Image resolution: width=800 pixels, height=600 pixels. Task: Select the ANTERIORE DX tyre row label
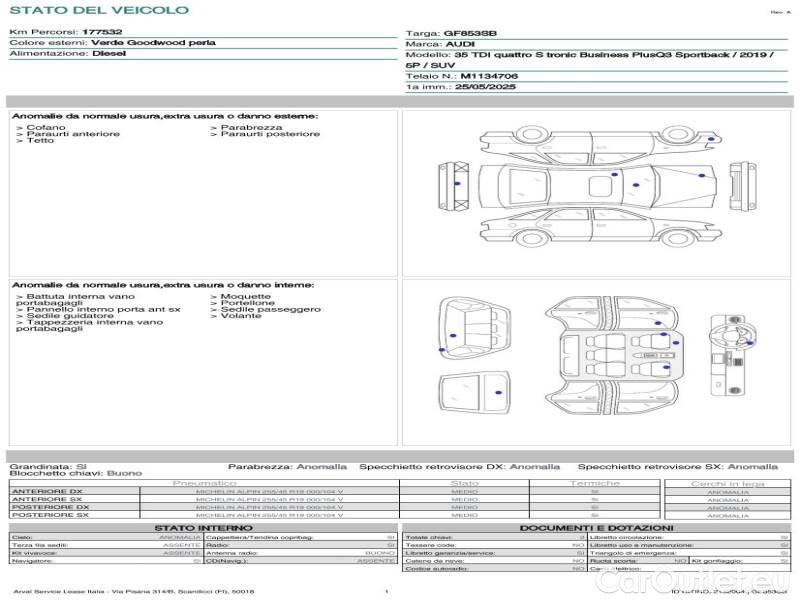click(46, 491)
